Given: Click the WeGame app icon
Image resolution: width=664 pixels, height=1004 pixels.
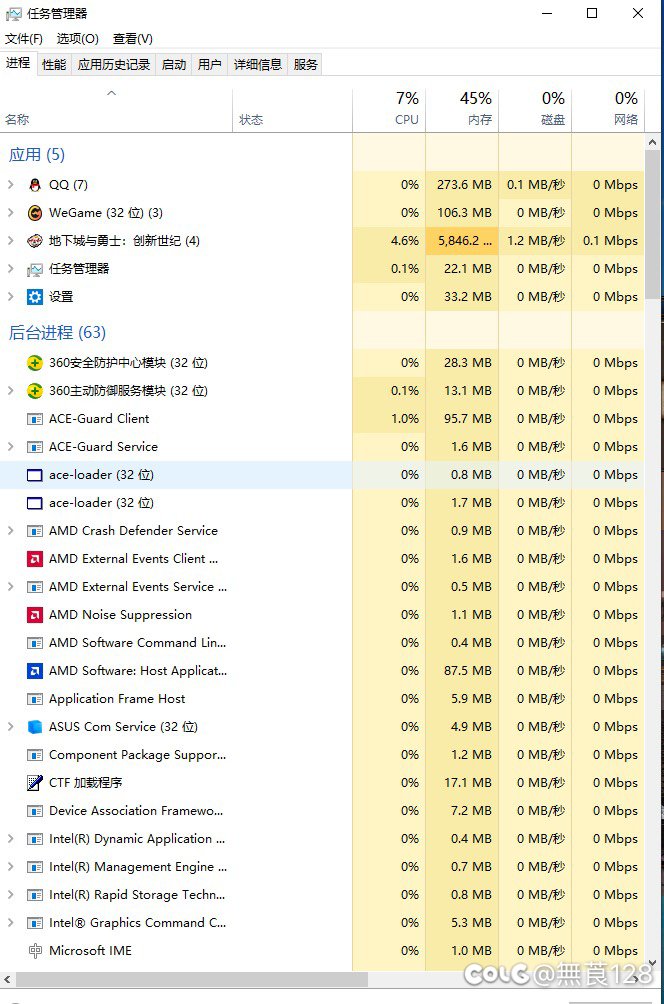Looking at the screenshot, I should coord(35,213).
